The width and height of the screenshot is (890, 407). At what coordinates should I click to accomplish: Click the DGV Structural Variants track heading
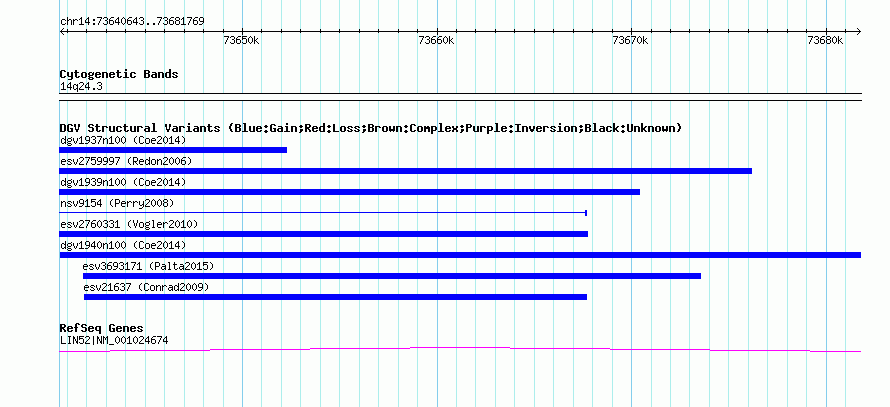(371, 128)
